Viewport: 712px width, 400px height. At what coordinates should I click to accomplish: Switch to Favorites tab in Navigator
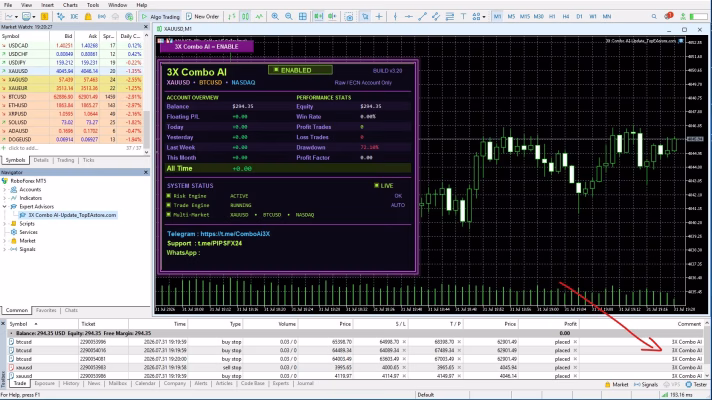46,311
